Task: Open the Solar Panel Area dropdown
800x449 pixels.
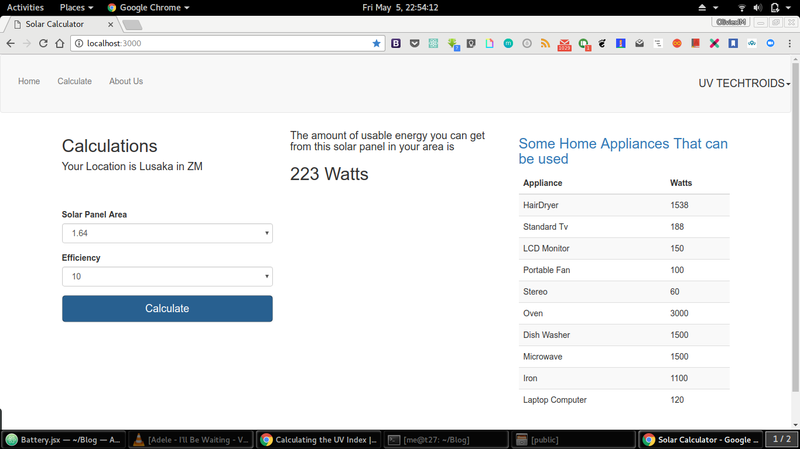Action: tap(167, 233)
